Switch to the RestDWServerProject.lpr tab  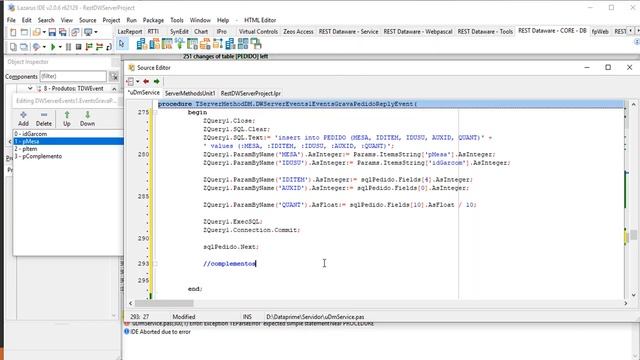click(251, 93)
